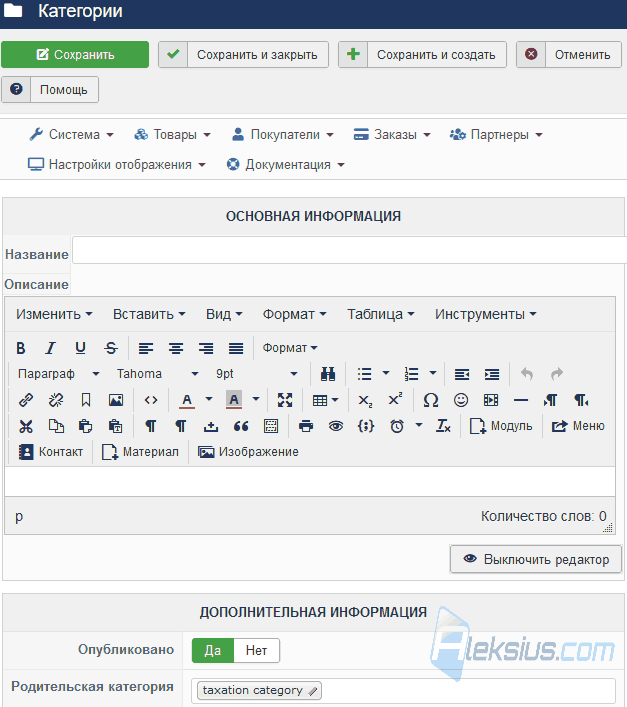The height and width of the screenshot is (707, 627).
Task: Toggle strikethrough formatting
Action: (x=111, y=348)
